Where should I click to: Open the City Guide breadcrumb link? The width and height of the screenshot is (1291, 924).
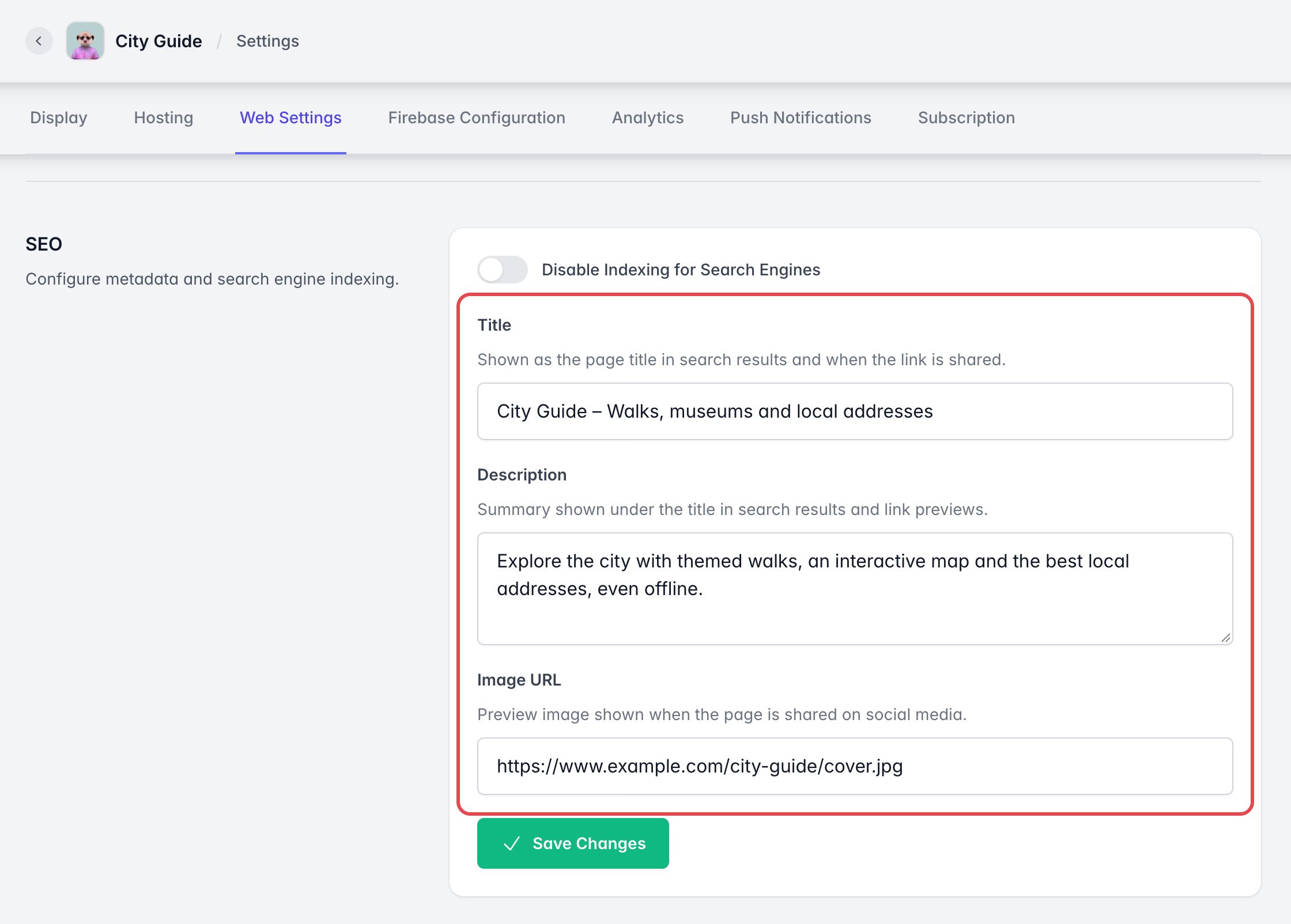click(x=158, y=41)
